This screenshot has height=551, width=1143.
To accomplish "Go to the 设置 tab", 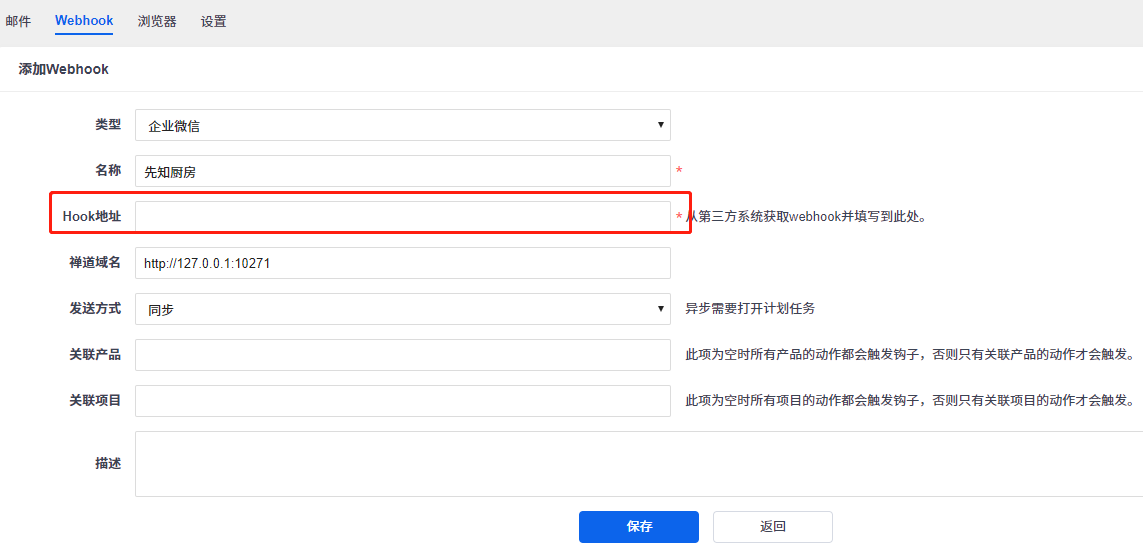I will pyautogui.click(x=213, y=21).
